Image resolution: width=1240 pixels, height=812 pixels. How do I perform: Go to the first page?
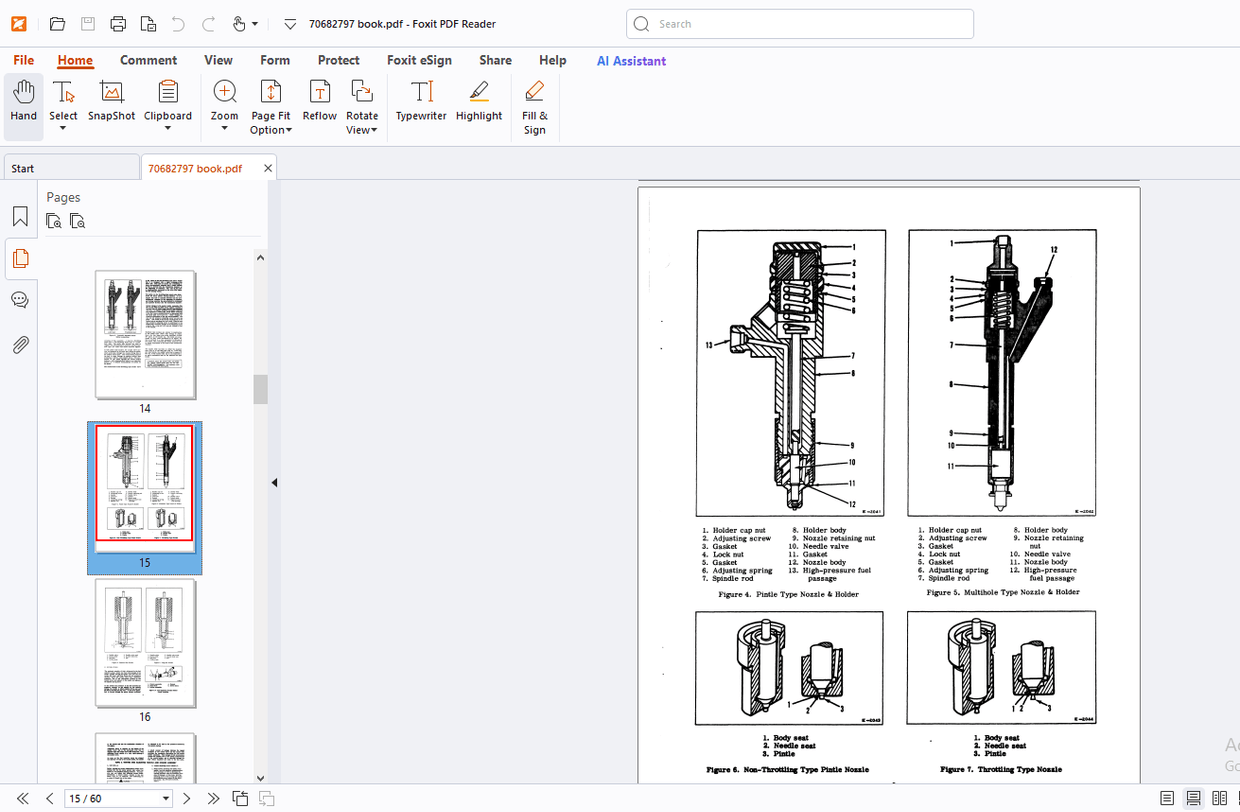[x=23, y=798]
